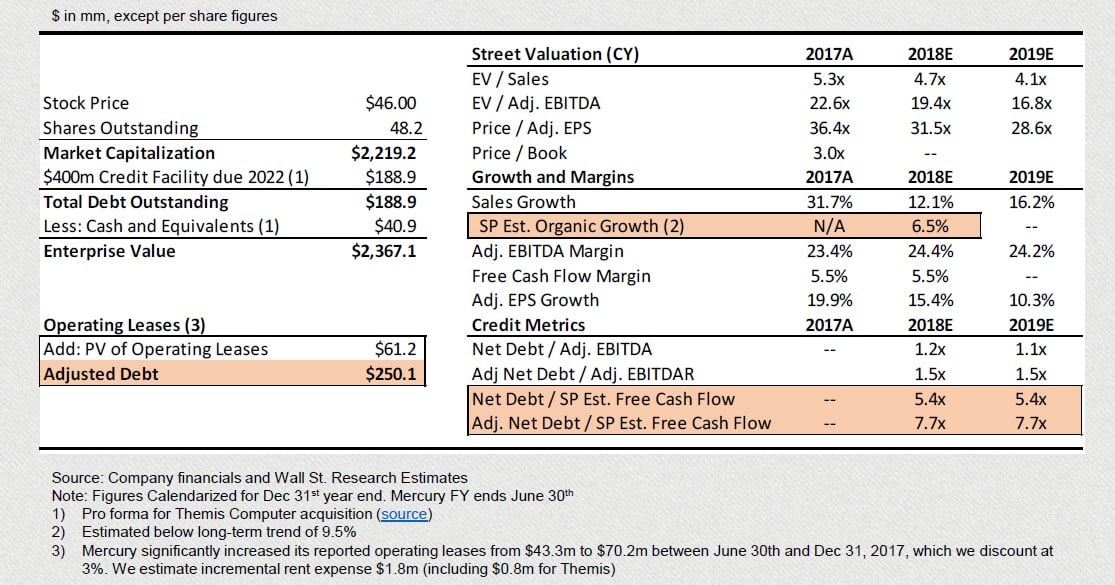
Task: Select the PV of Operating Leases value
Action: click(395, 349)
